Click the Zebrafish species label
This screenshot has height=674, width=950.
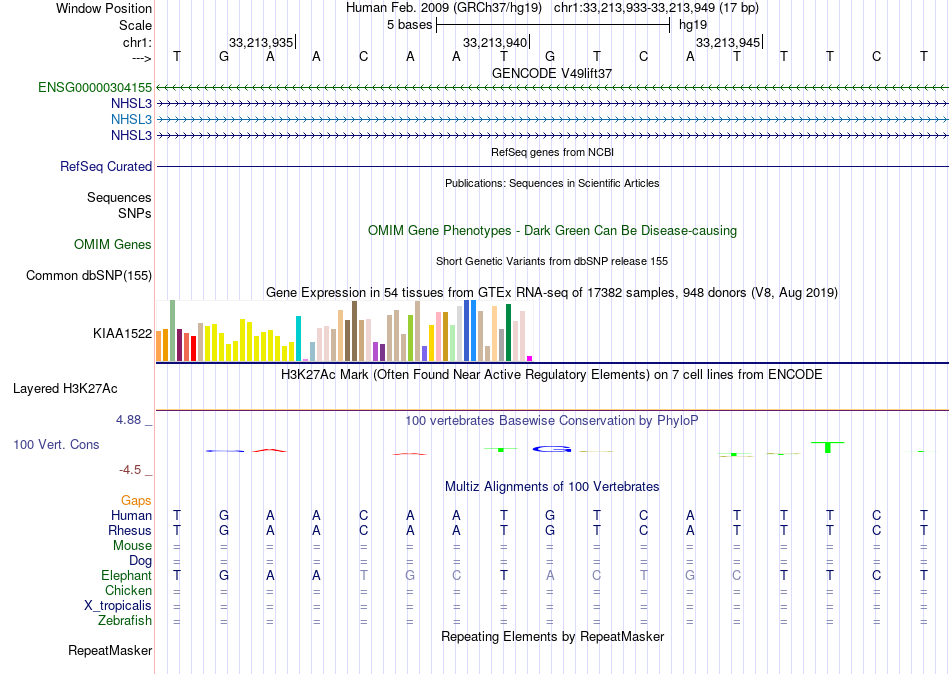(125, 621)
